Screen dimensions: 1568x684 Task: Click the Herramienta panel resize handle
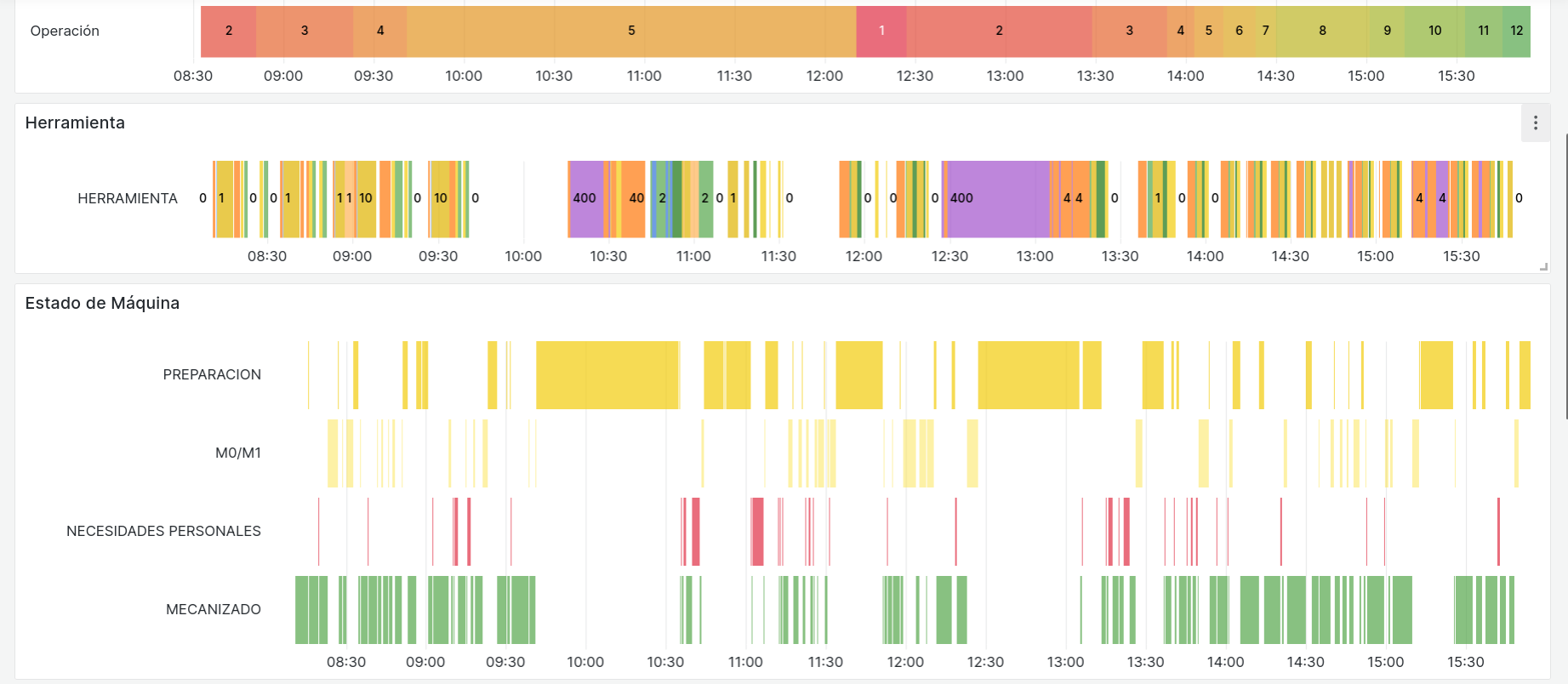tap(1543, 267)
